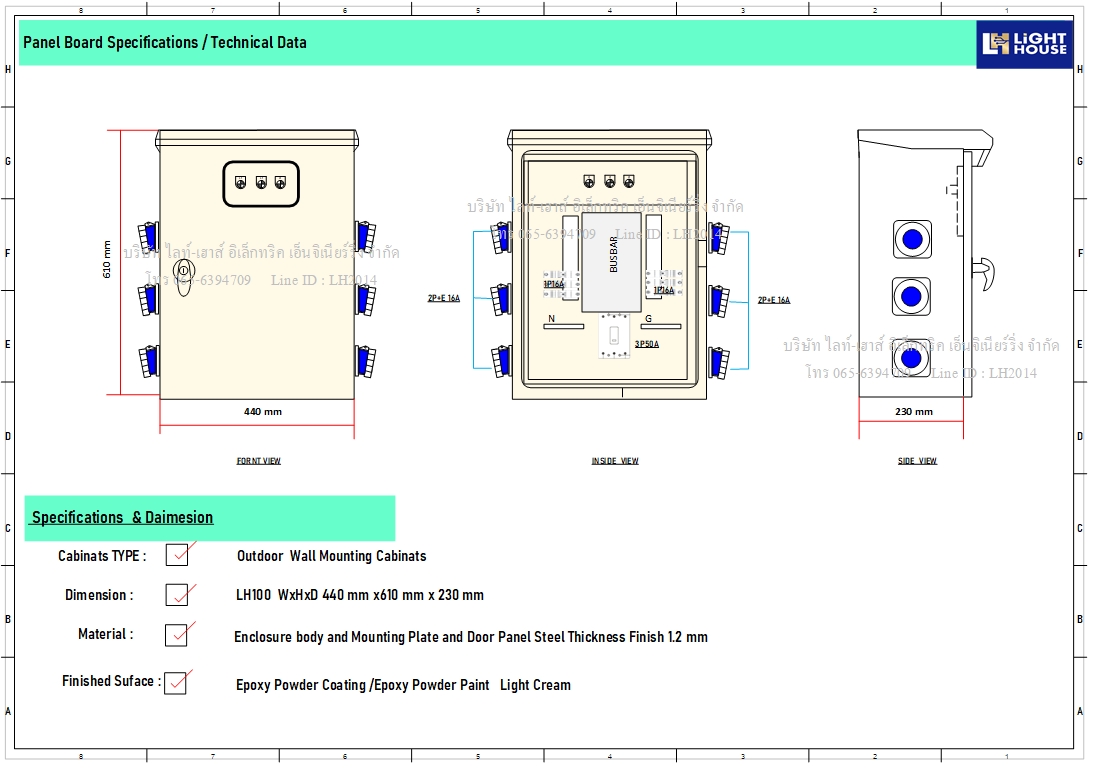Select the top blue socket in side view
The width and height of the screenshot is (1096, 768).
tap(911, 238)
